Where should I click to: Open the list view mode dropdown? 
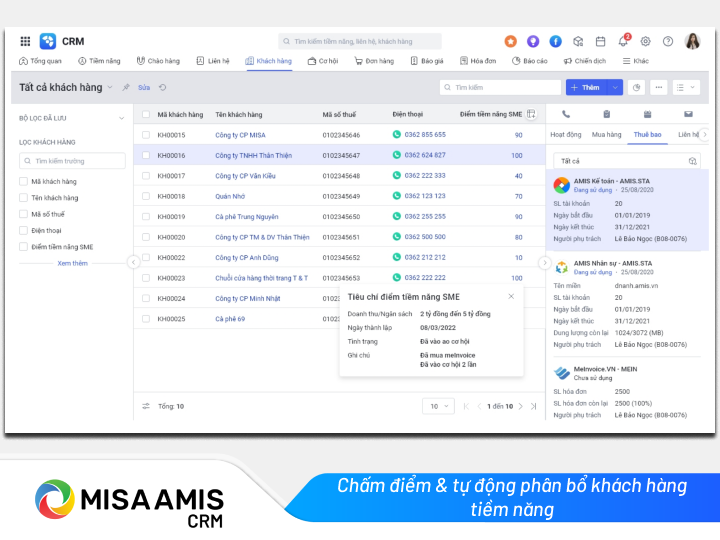[x=686, y=87]
